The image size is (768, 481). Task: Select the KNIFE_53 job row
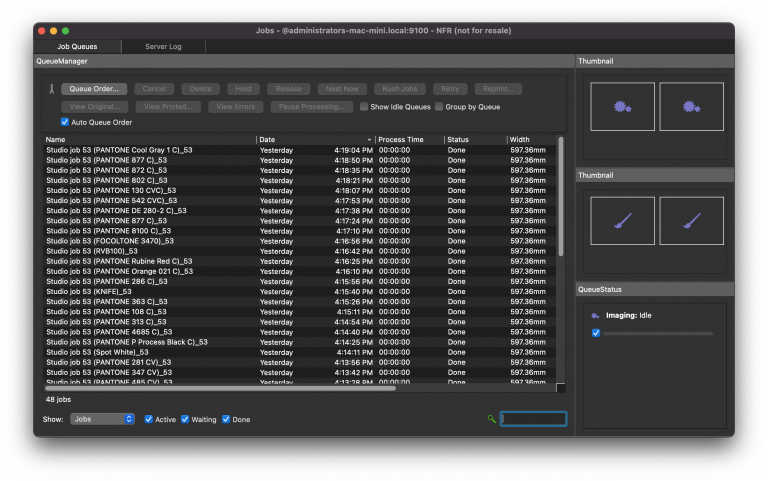point(300,292)
